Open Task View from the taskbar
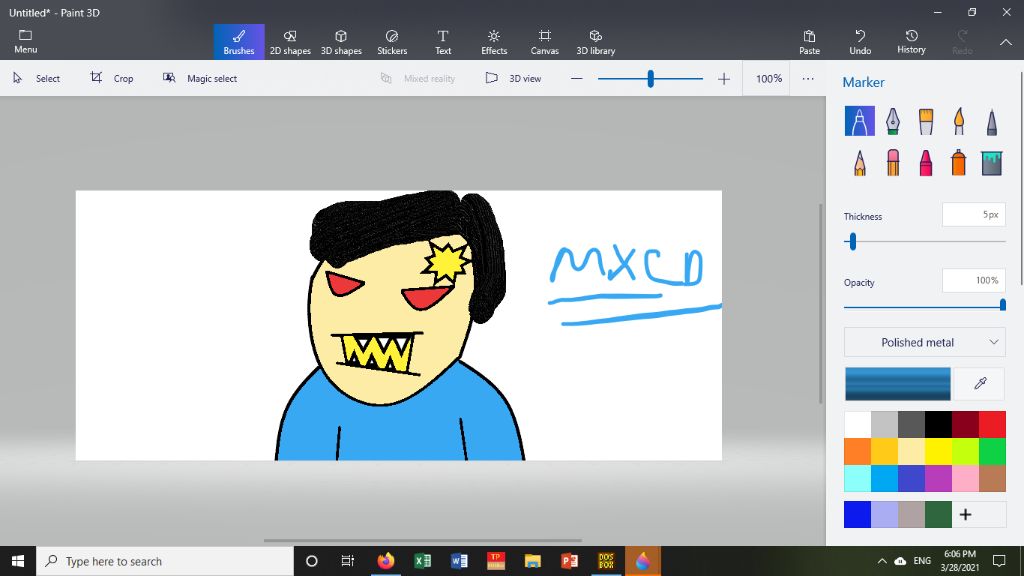Screen dimensions: 1024x576 347,561
